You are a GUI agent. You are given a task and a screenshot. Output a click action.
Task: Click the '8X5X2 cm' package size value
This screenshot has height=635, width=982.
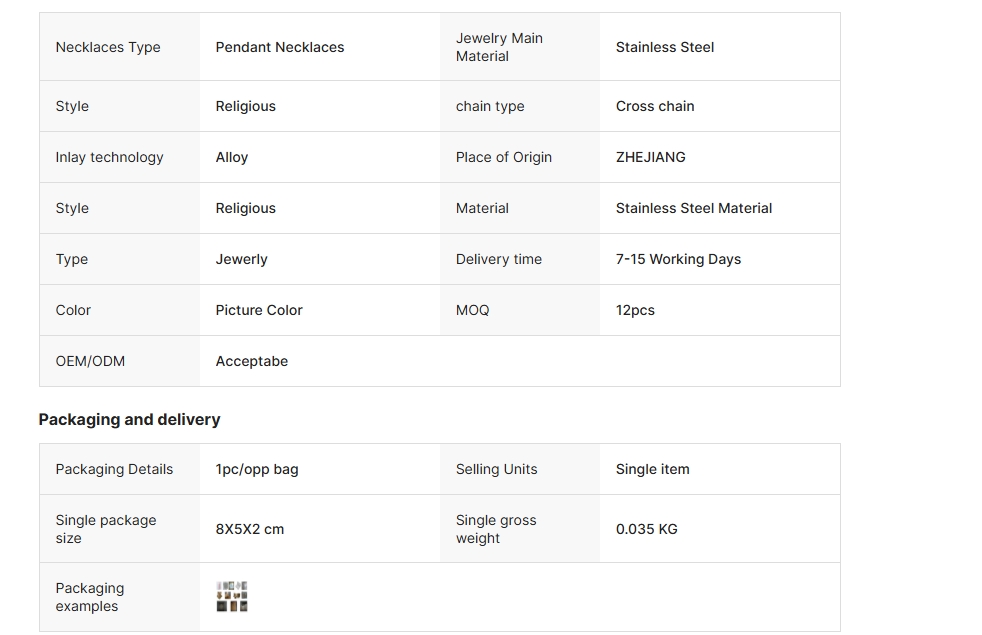[x=250, y=529]
